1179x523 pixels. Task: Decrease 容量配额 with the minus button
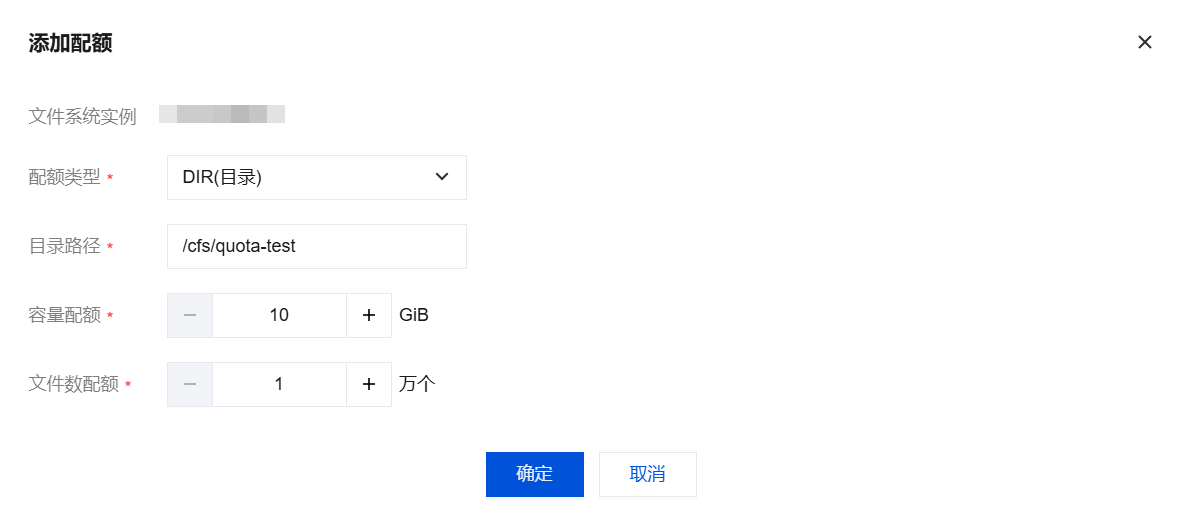190,315
